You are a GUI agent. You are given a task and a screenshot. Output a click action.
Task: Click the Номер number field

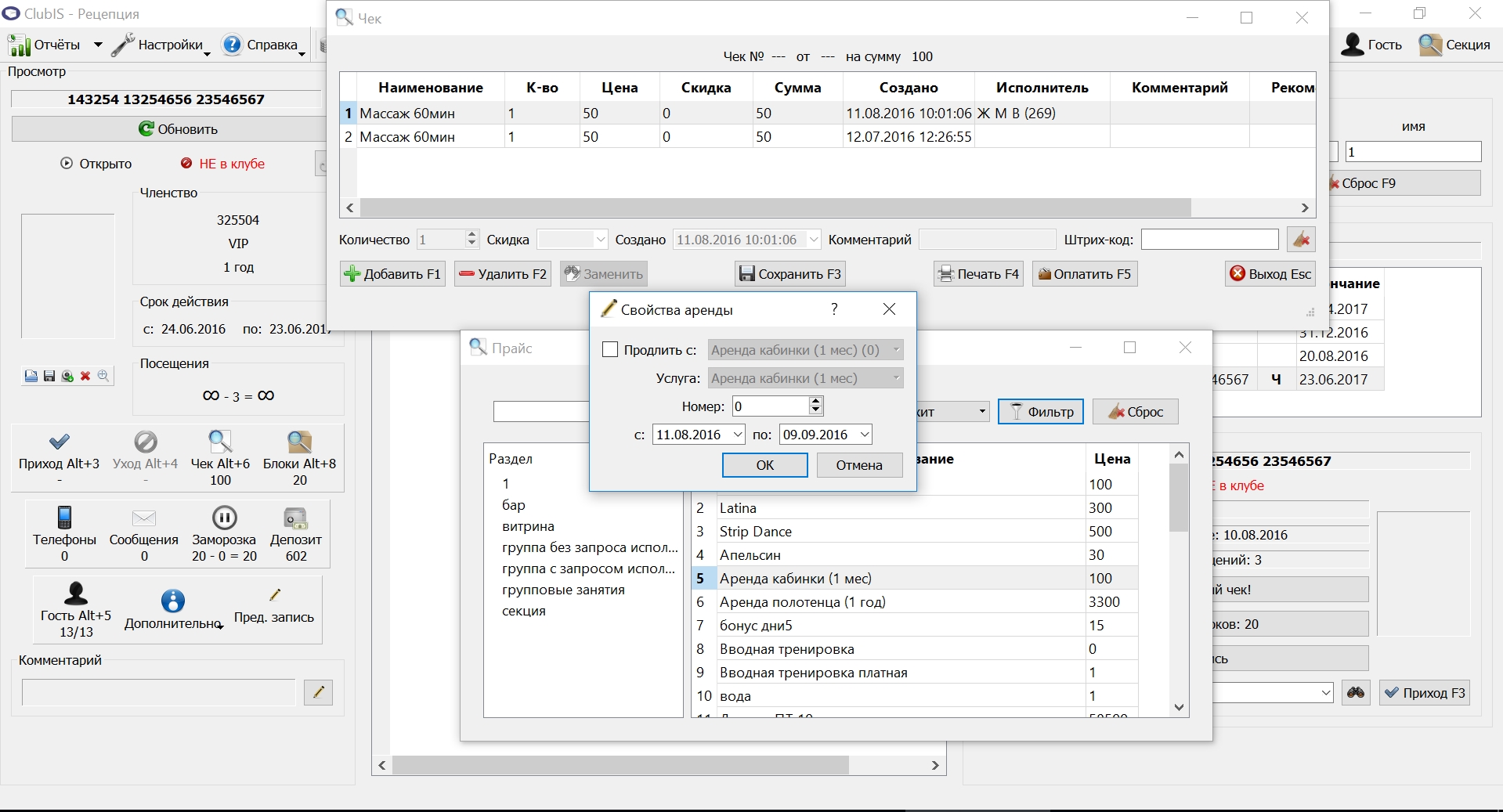771,406
